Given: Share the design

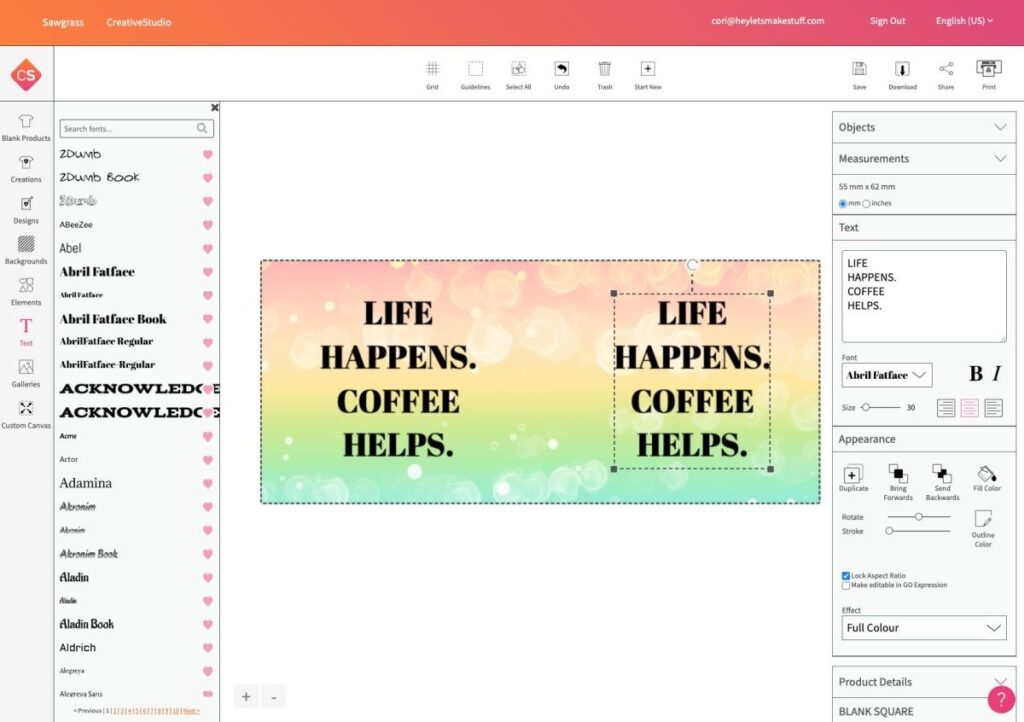Looking at the screenshot, I should (x=946, y=74).
